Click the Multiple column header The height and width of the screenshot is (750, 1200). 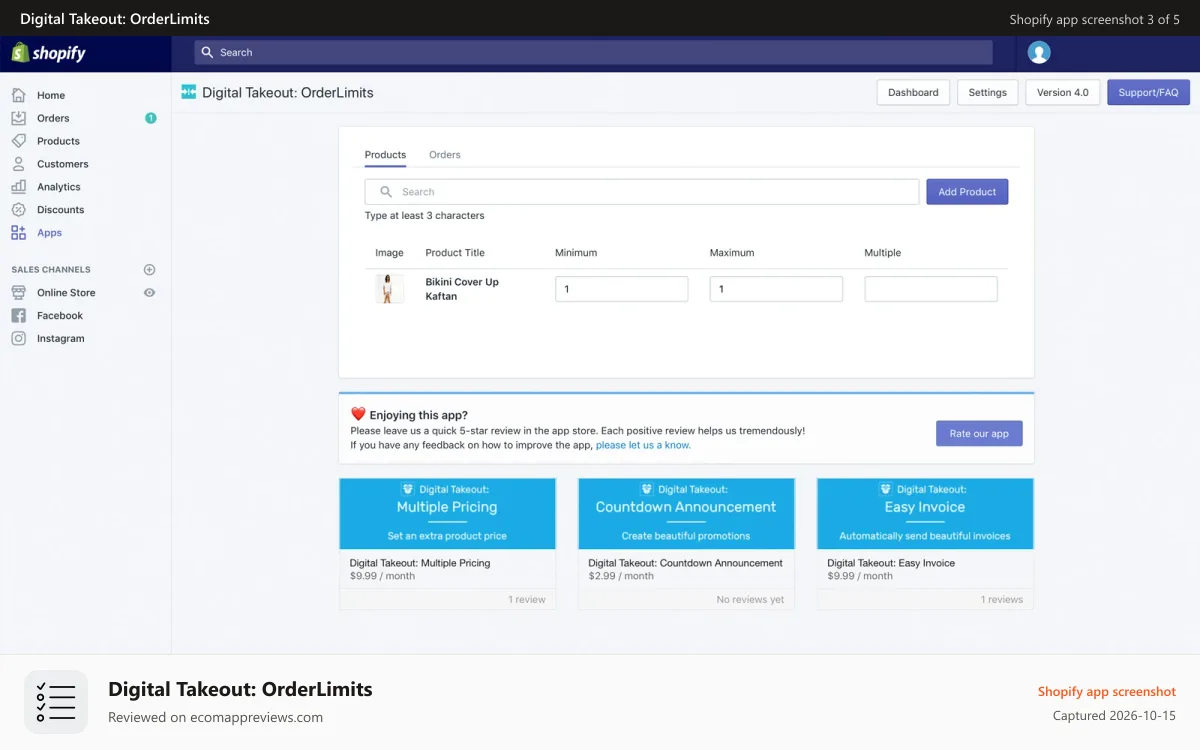coord(883,253)
